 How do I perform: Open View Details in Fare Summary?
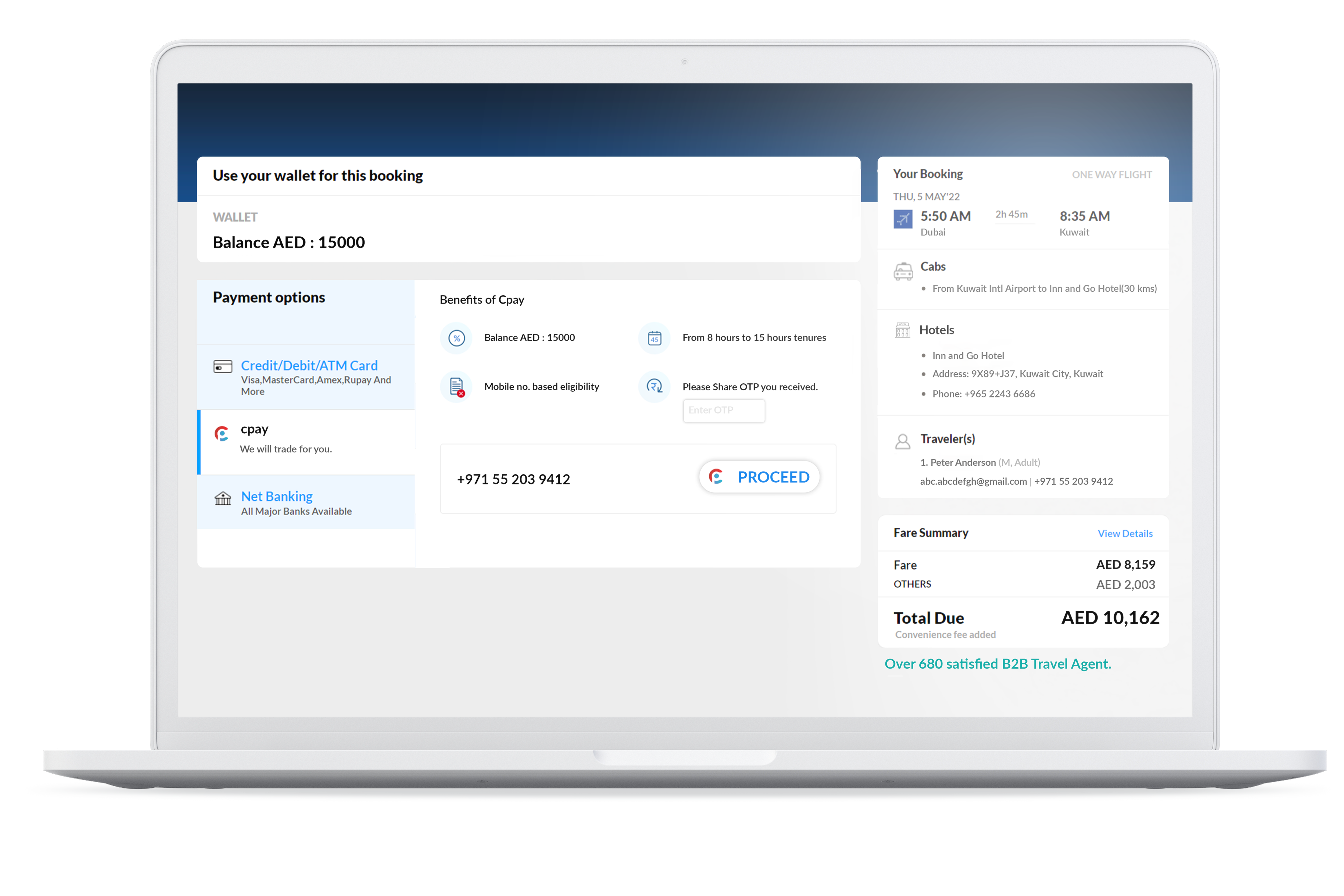[x=1125, y=534]
